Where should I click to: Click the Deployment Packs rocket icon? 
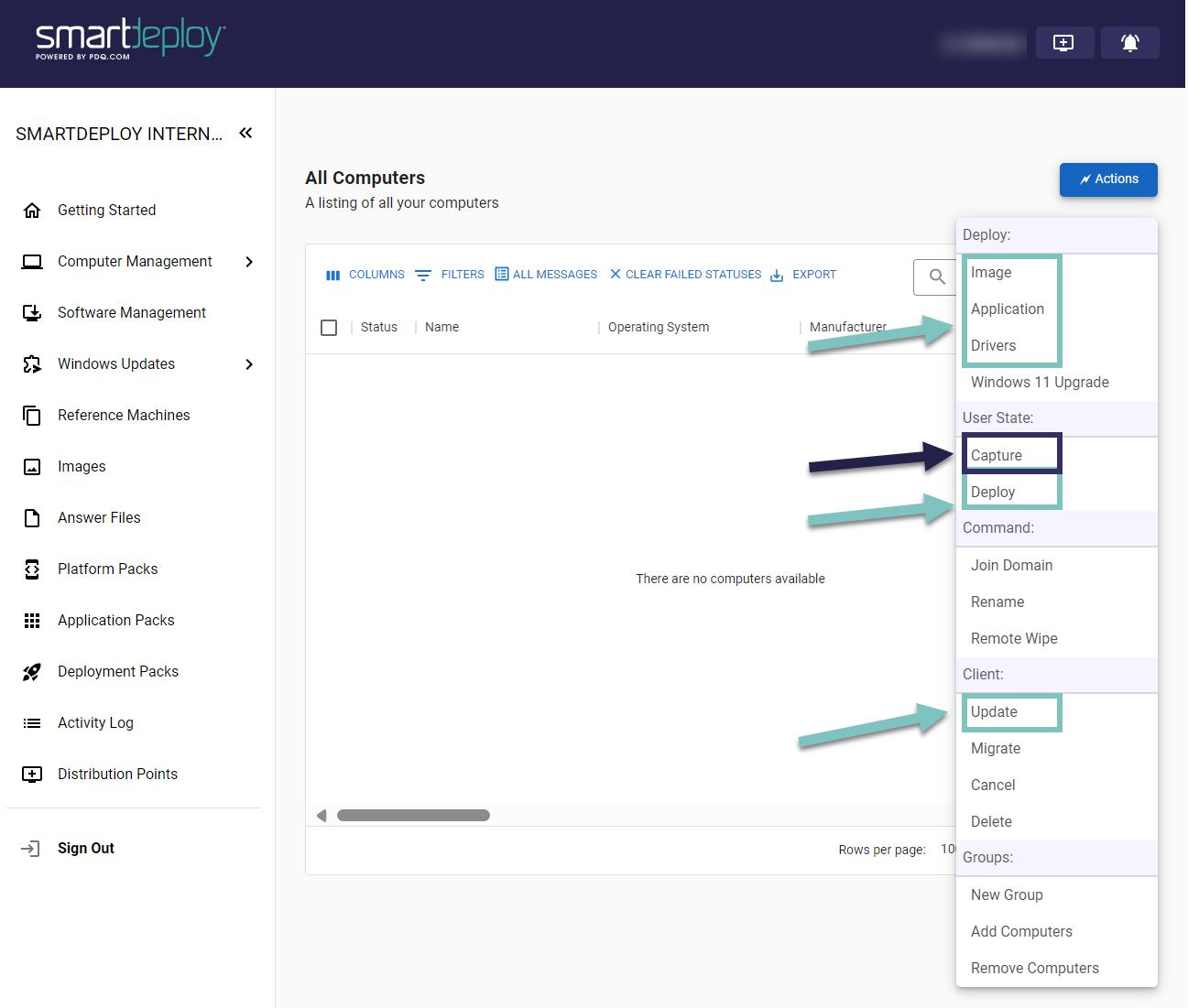point(32,672)
